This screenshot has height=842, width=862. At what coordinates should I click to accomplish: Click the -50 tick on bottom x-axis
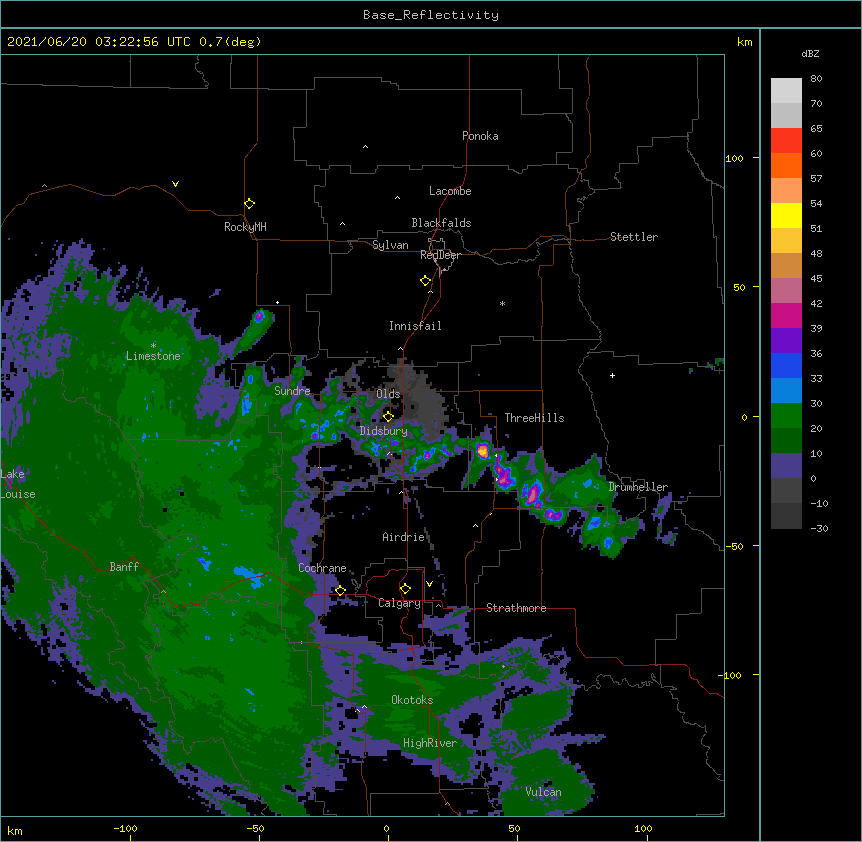pos(255,828)
